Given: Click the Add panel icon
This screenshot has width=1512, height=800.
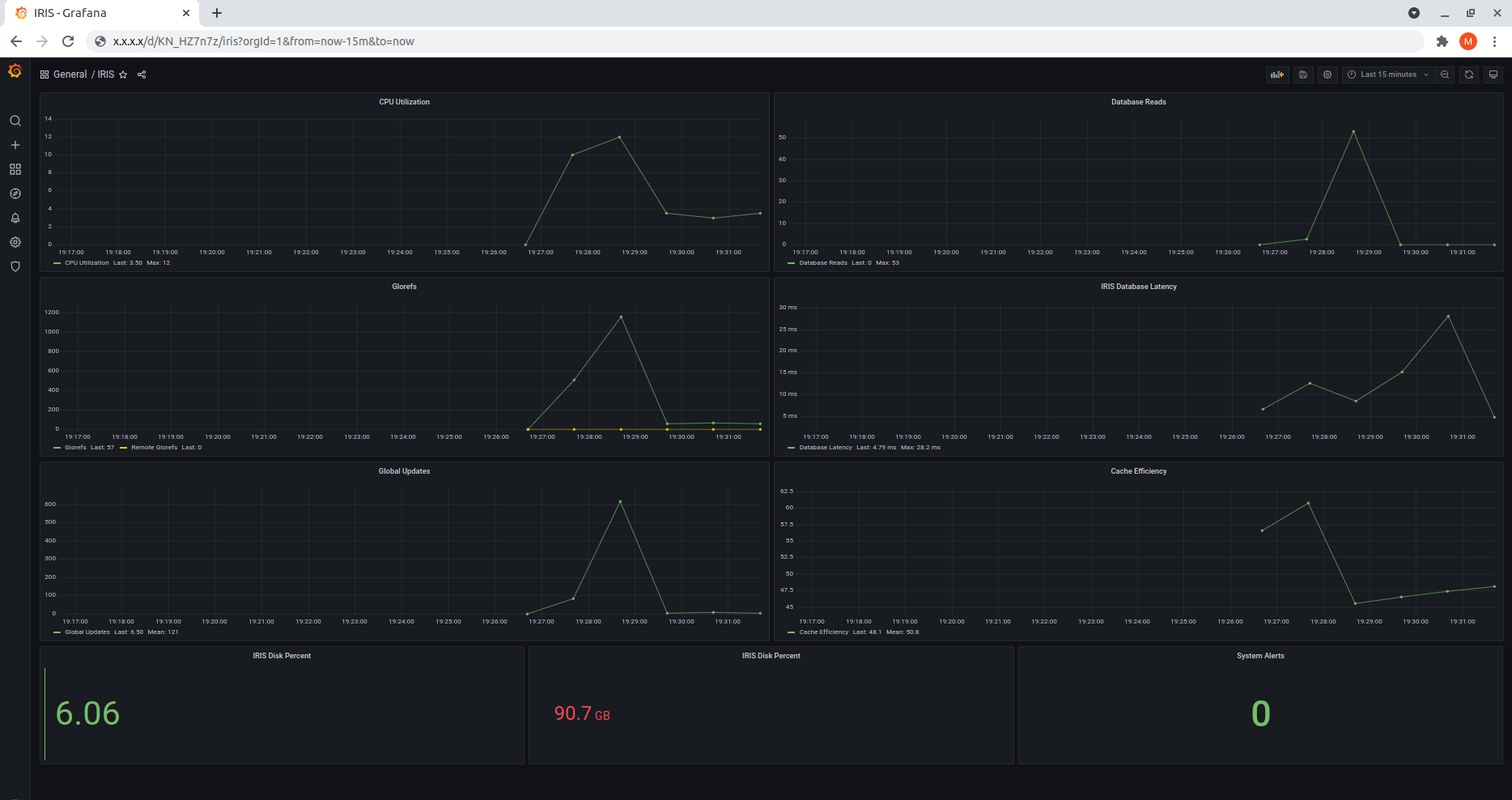Looking at the screenshot, I should (x=1277, y=74).
